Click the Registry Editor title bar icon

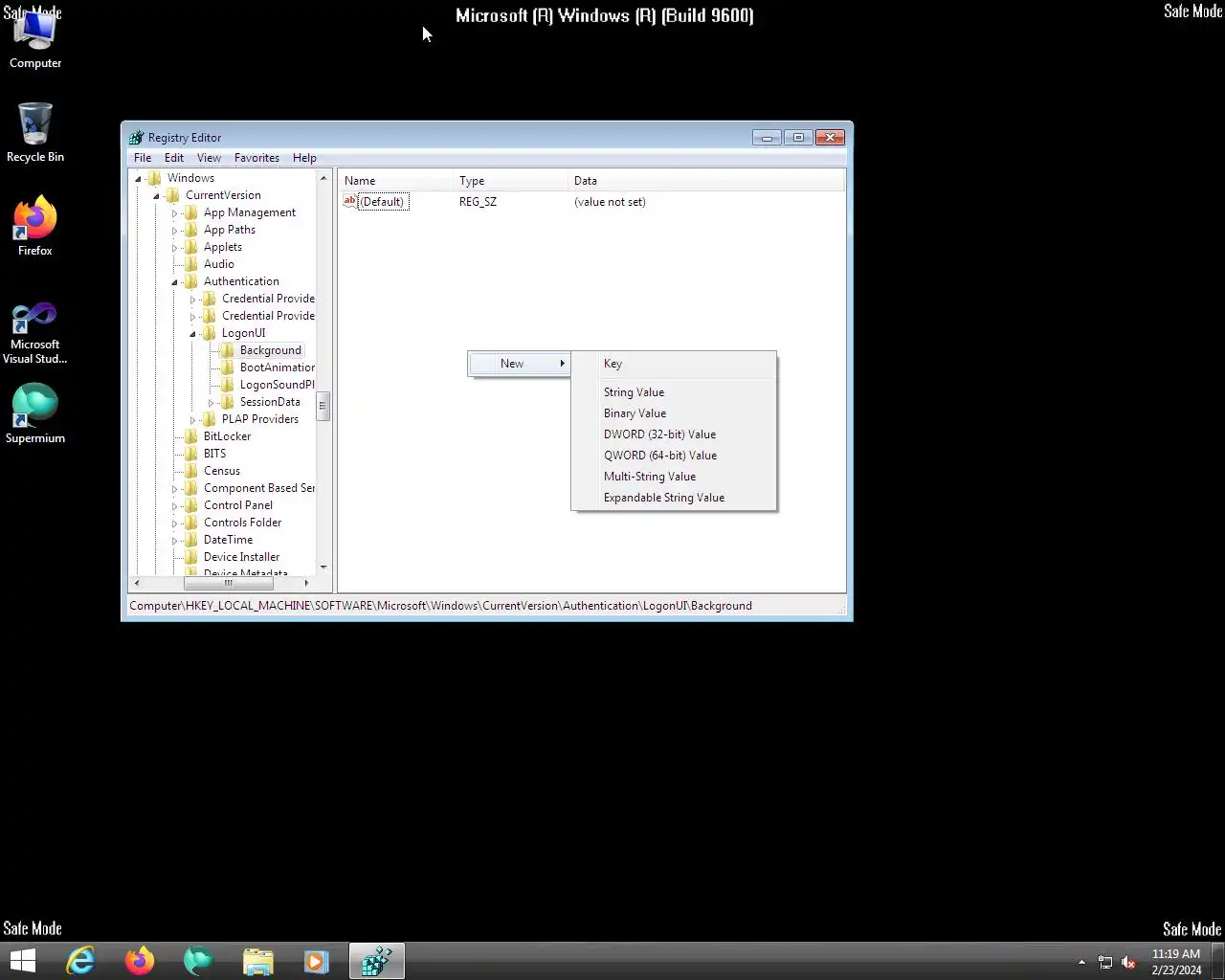click(137, 137)
